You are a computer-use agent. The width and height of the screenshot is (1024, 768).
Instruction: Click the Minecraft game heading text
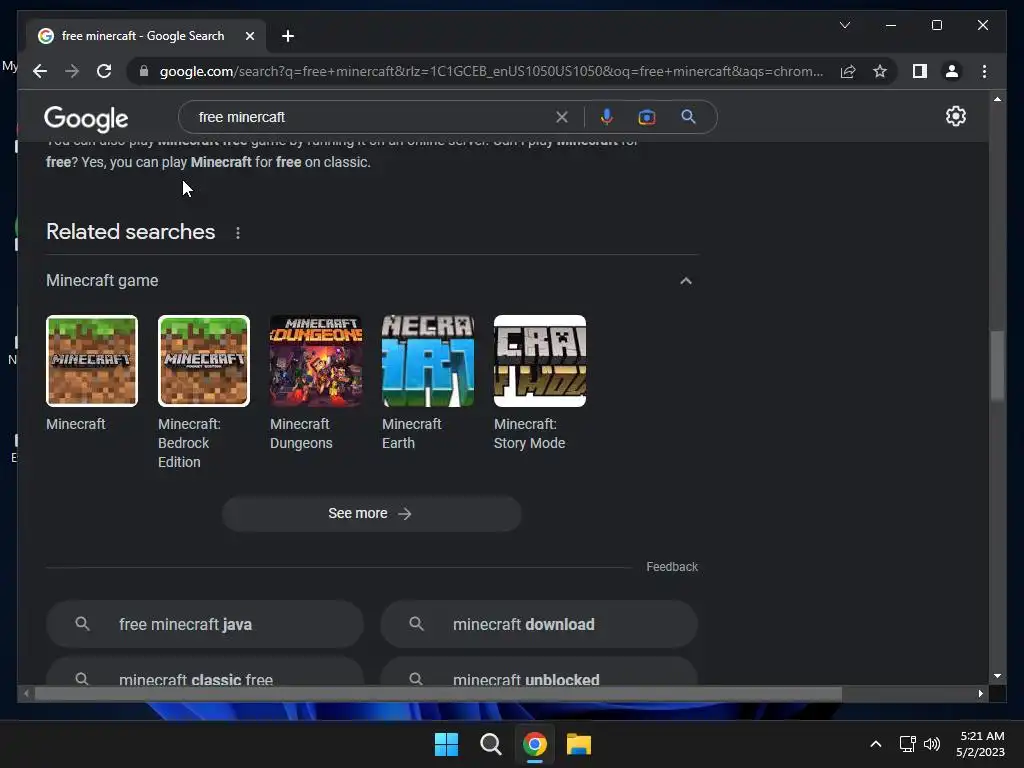click(x=102, y=281)
